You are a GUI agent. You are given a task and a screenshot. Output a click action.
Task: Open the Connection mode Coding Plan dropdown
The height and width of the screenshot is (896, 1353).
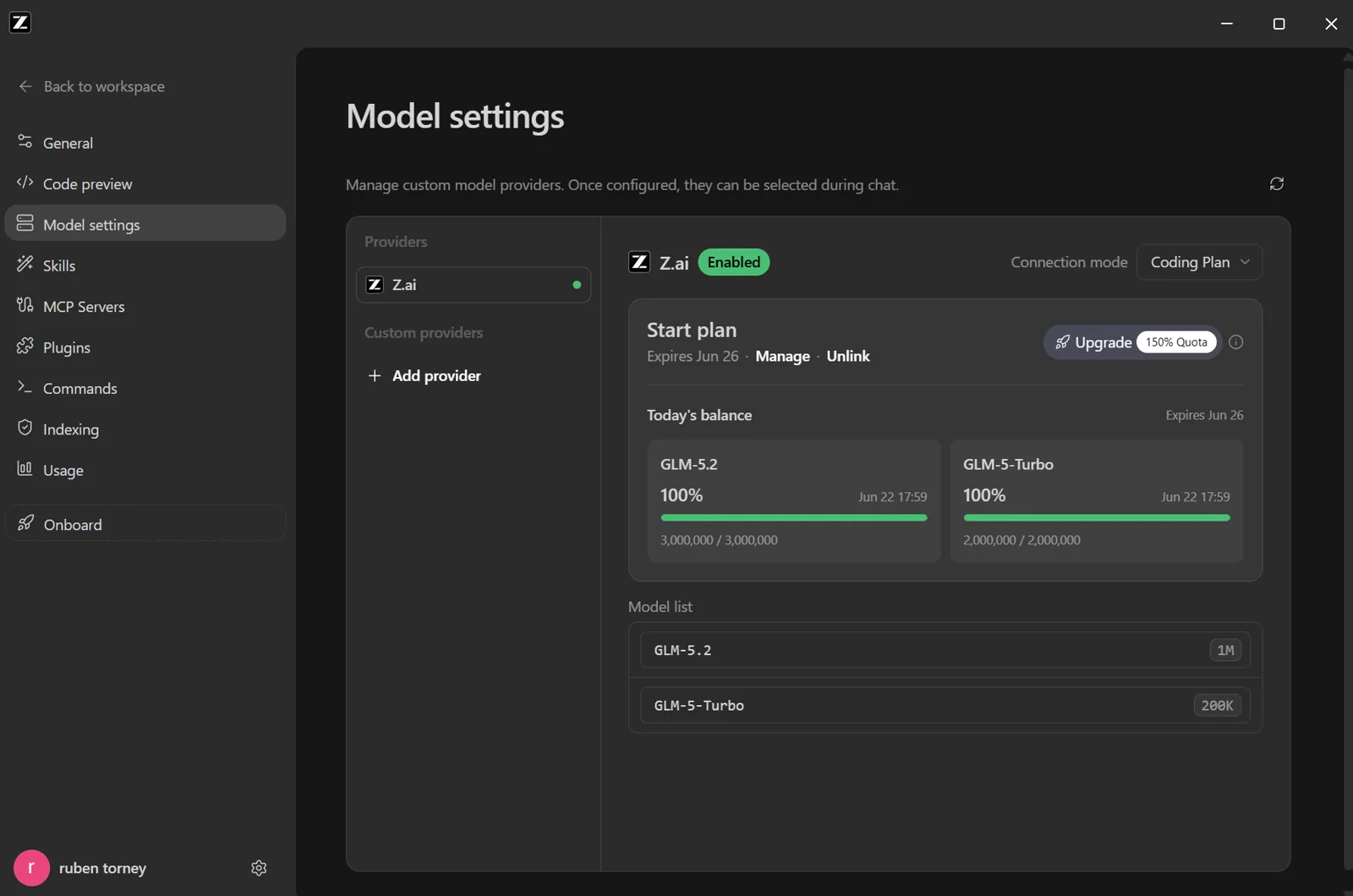[x=1199, y=262]
